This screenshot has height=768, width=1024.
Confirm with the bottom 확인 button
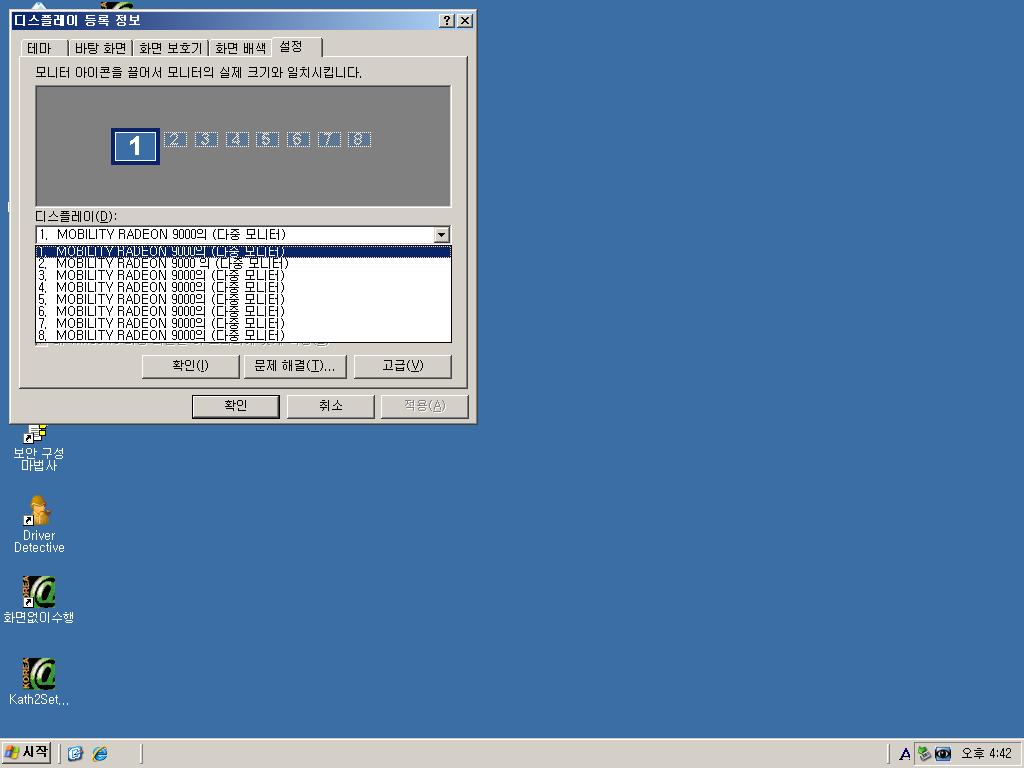point(236,406)
